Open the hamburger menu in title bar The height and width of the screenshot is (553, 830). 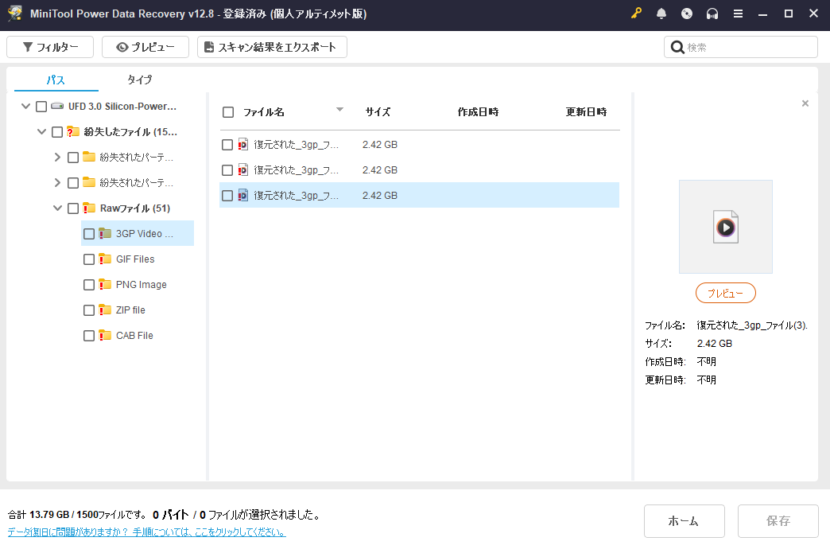(737, 14)
